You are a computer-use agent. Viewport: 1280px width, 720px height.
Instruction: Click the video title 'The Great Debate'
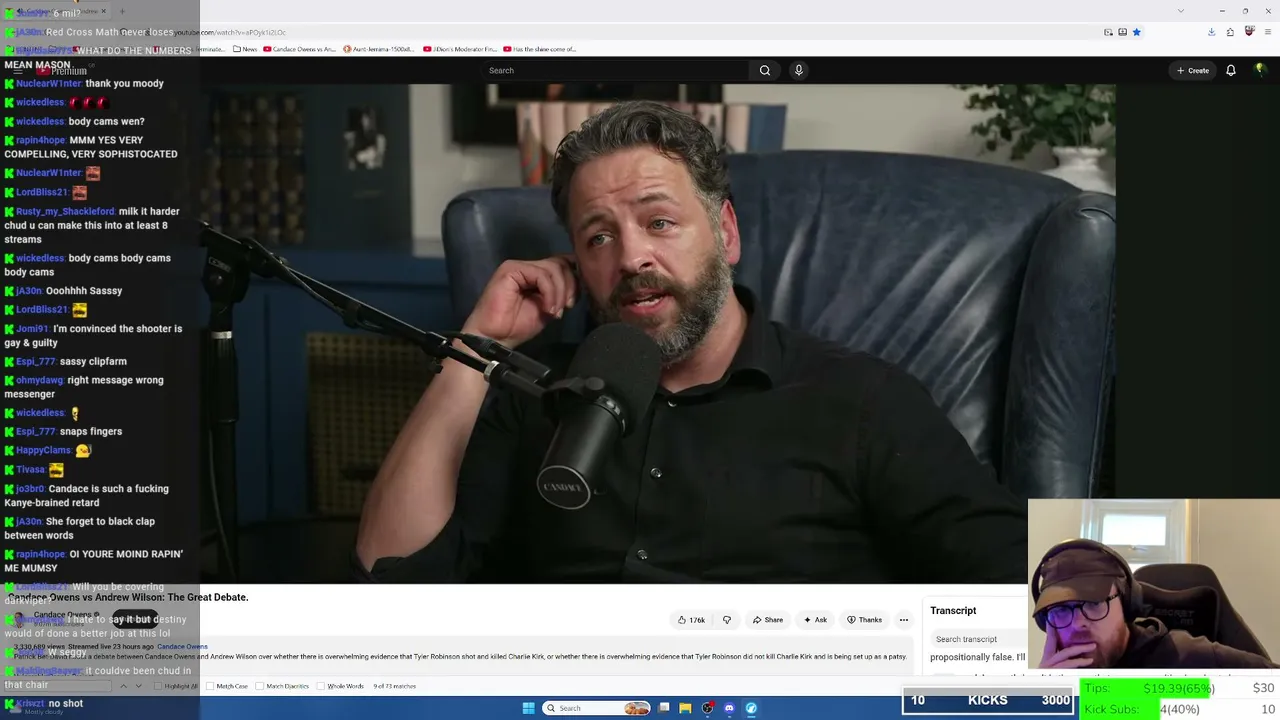coord(128,597)
